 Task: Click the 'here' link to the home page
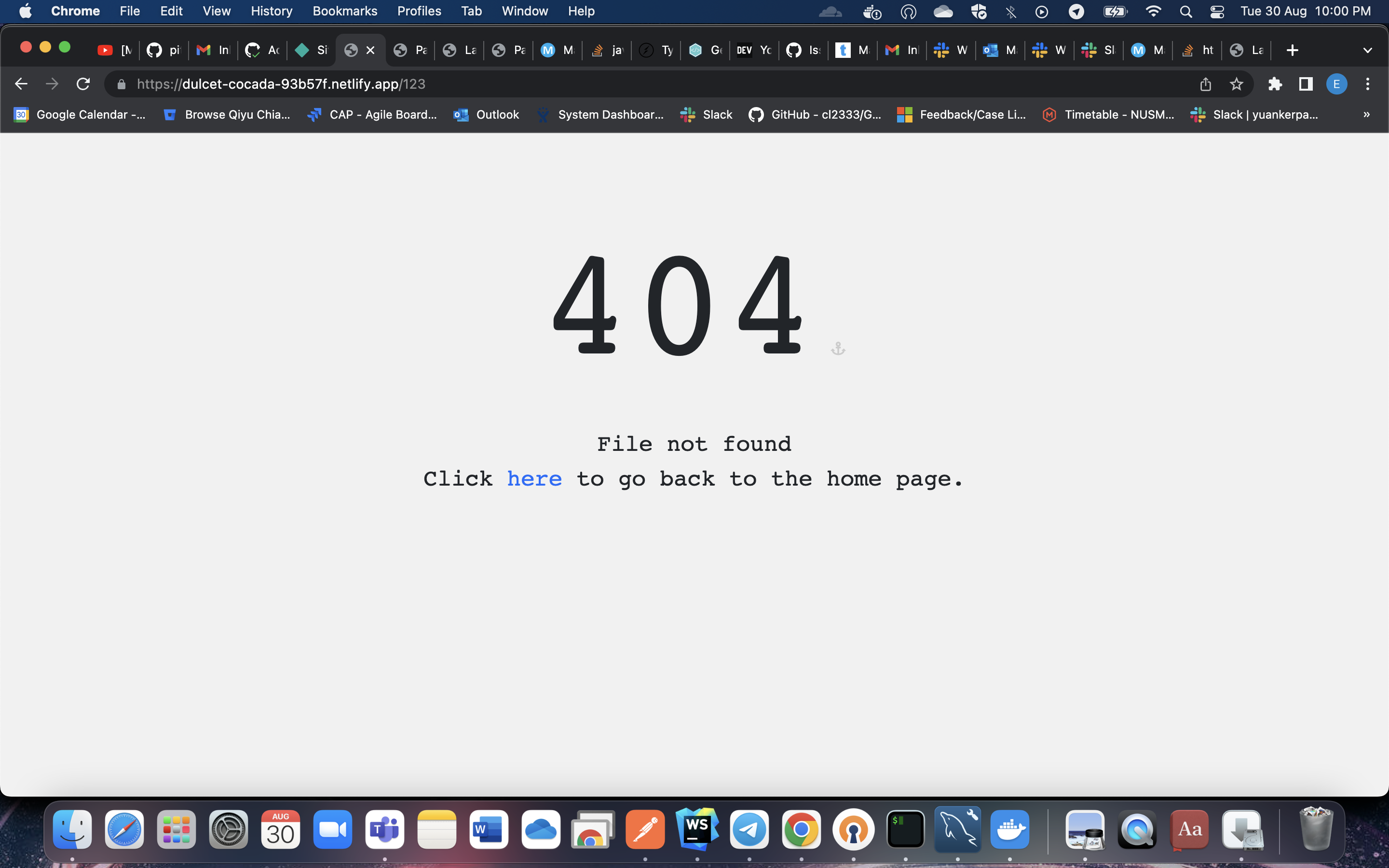pyautogui.click(x=534, y=479)
